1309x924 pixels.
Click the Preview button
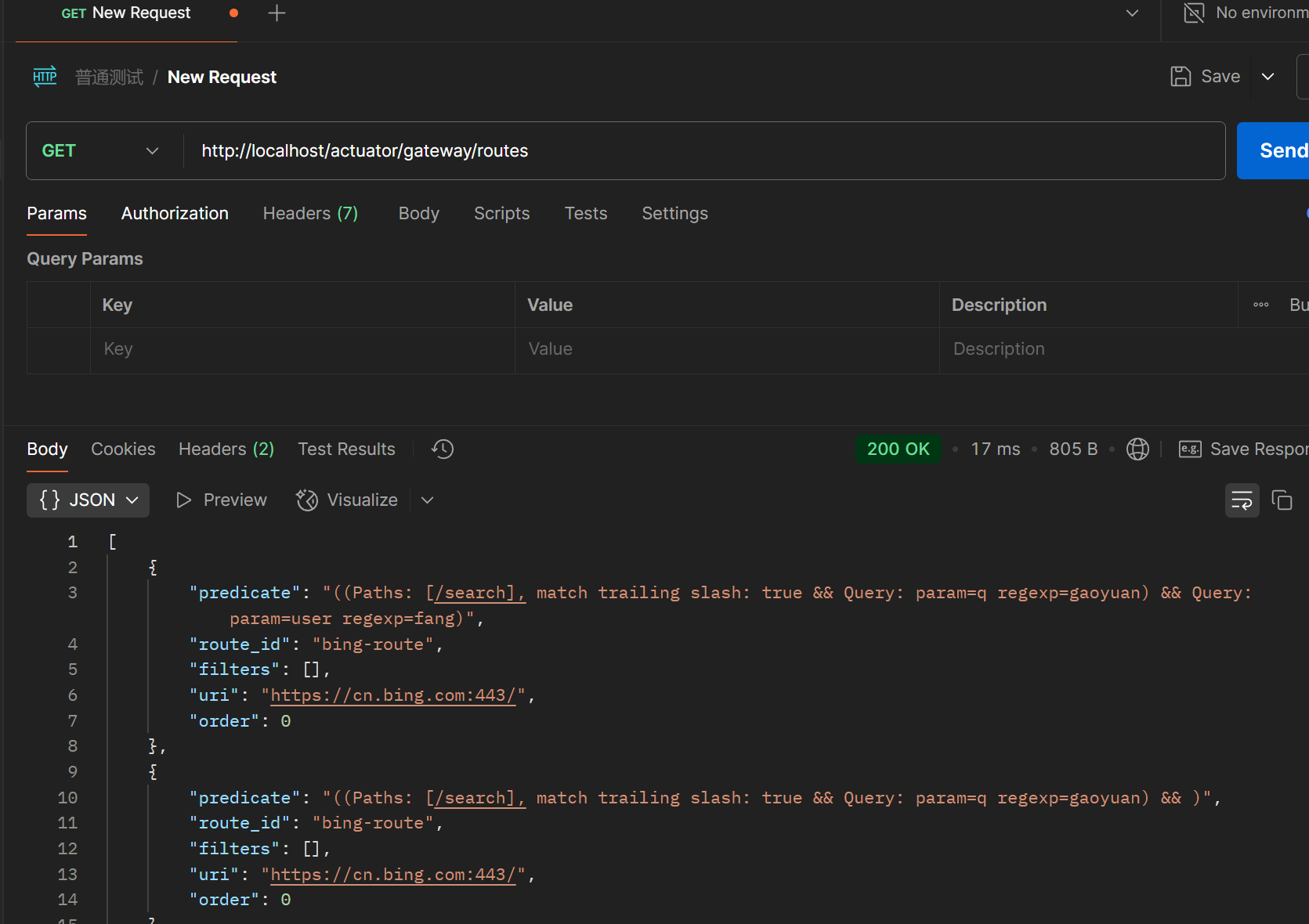point(222,500)
